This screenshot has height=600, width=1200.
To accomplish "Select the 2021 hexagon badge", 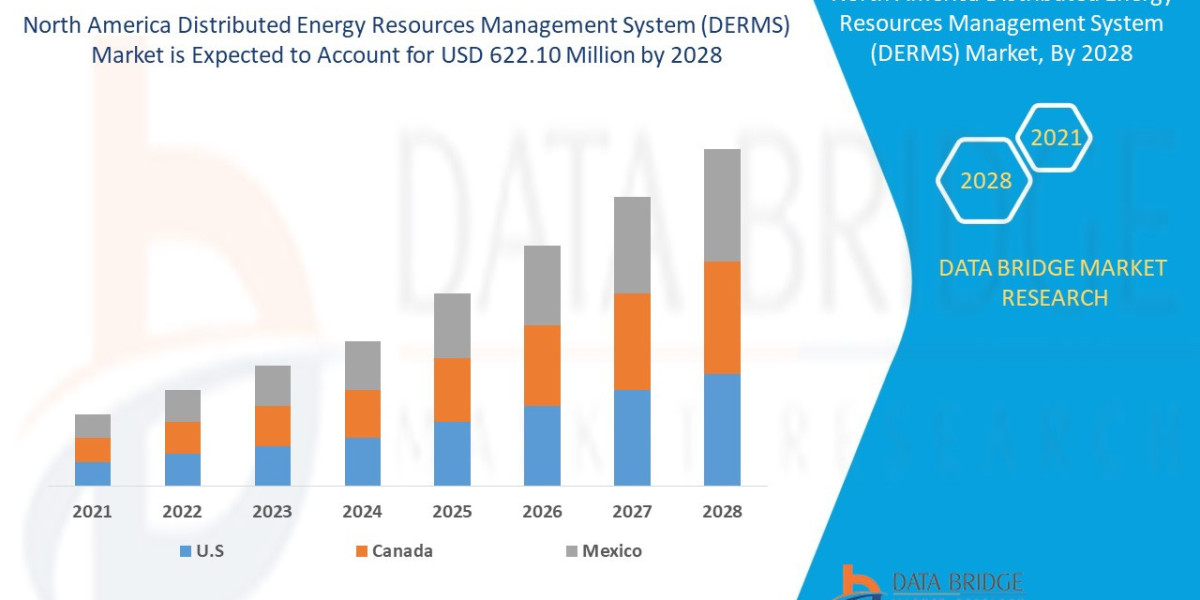I will click(1055, 137).
